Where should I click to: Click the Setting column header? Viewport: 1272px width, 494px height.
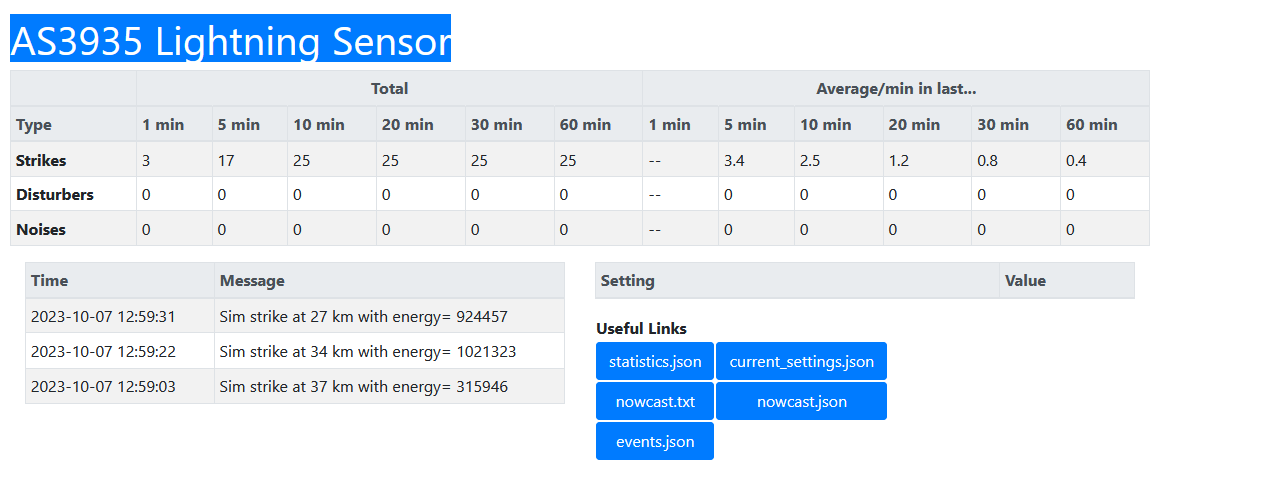[x=797, y=280]
